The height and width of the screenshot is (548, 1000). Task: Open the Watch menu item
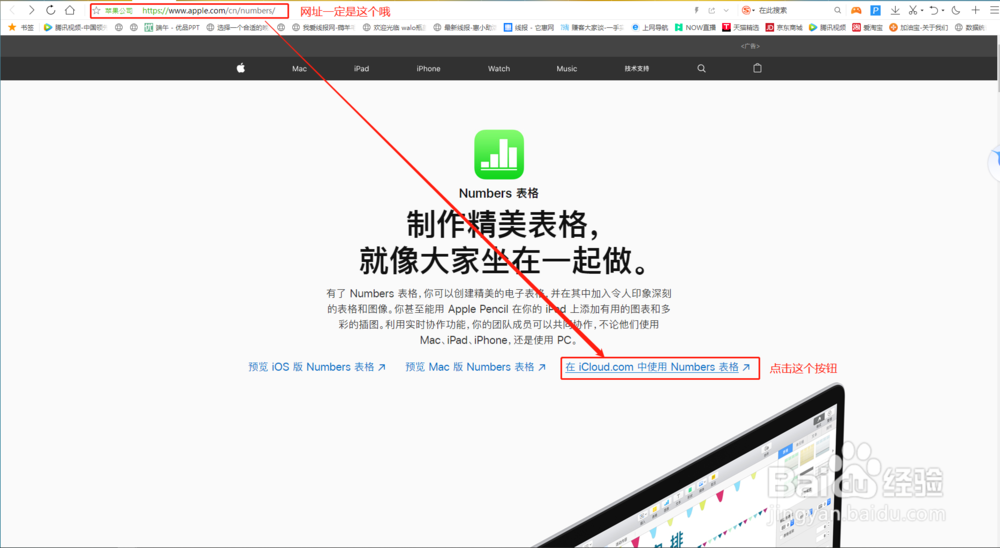coord(499,69)
